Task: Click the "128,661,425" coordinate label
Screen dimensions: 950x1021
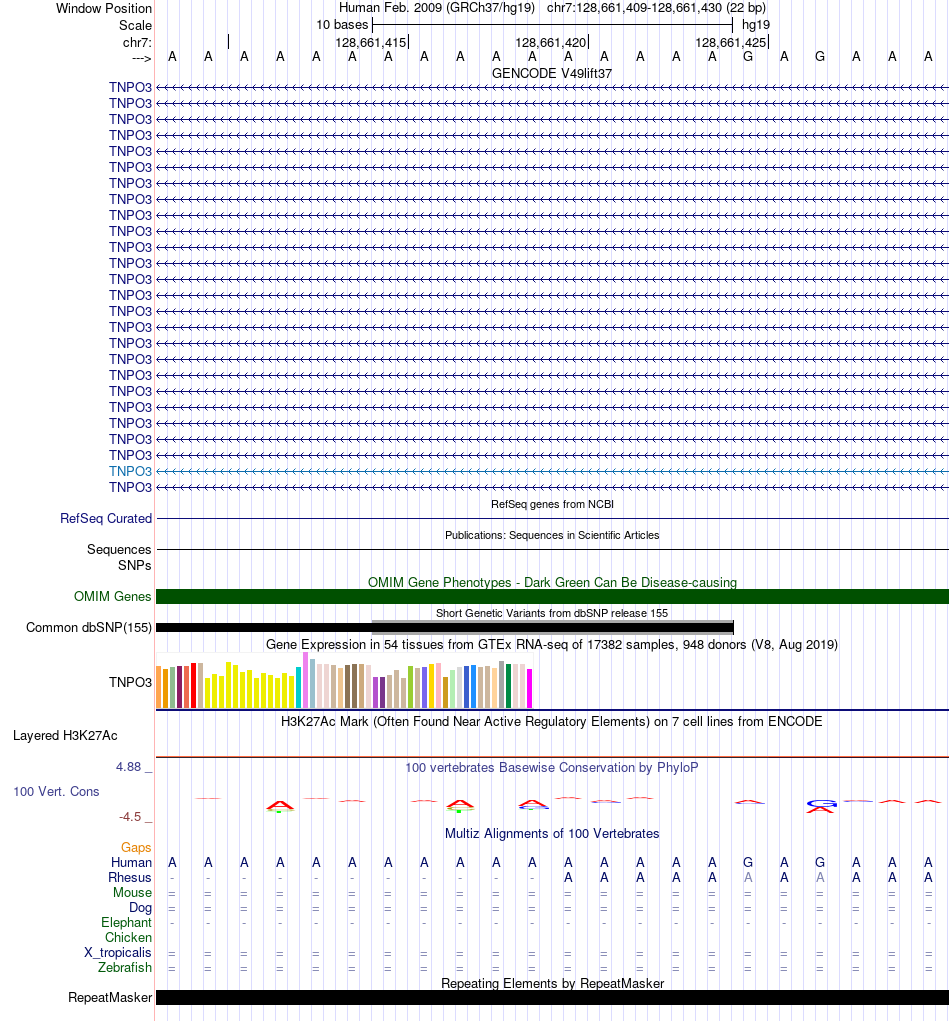Action: coord(731,42)
